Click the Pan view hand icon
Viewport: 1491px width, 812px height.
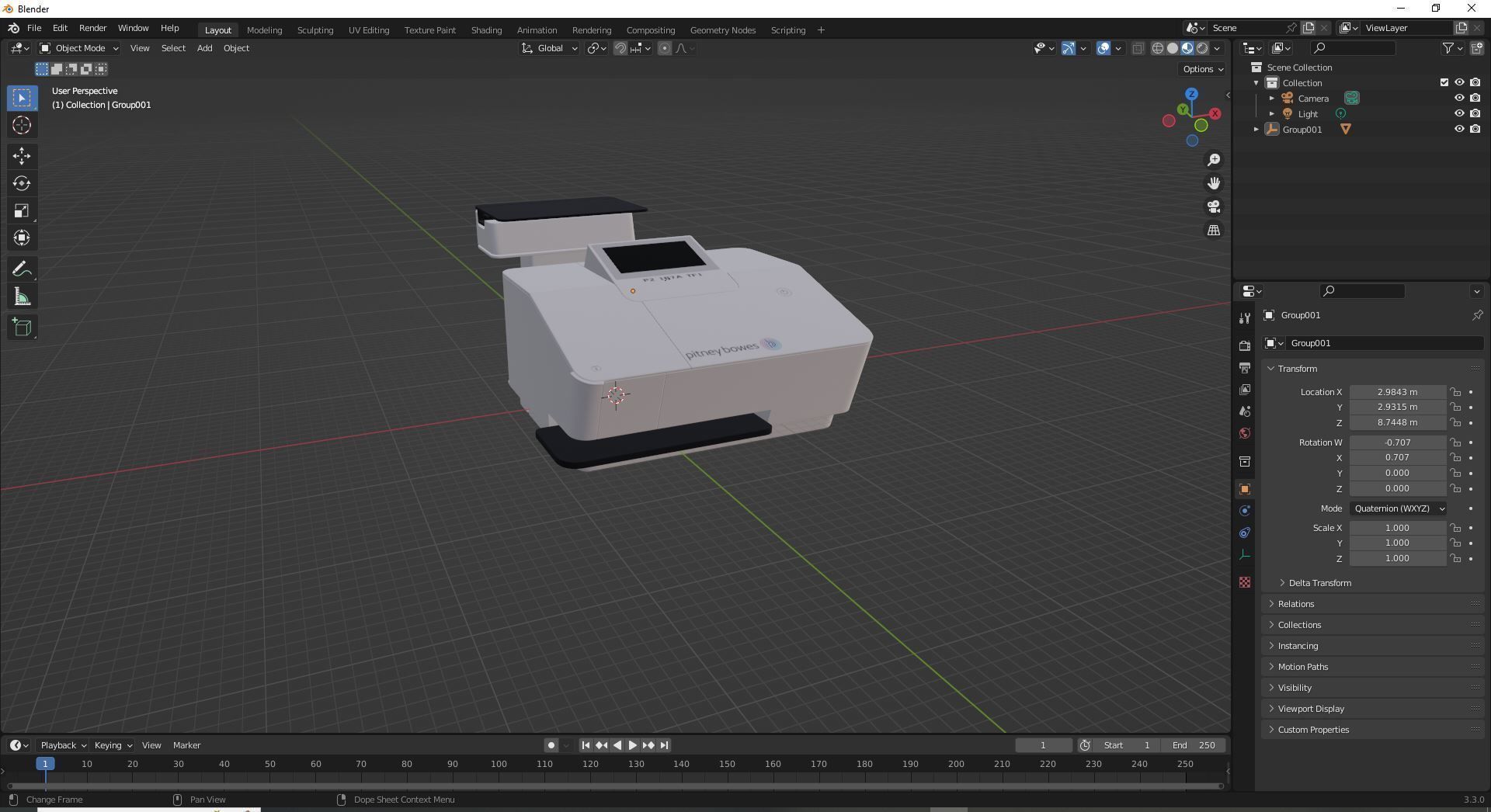point(1213,183)
